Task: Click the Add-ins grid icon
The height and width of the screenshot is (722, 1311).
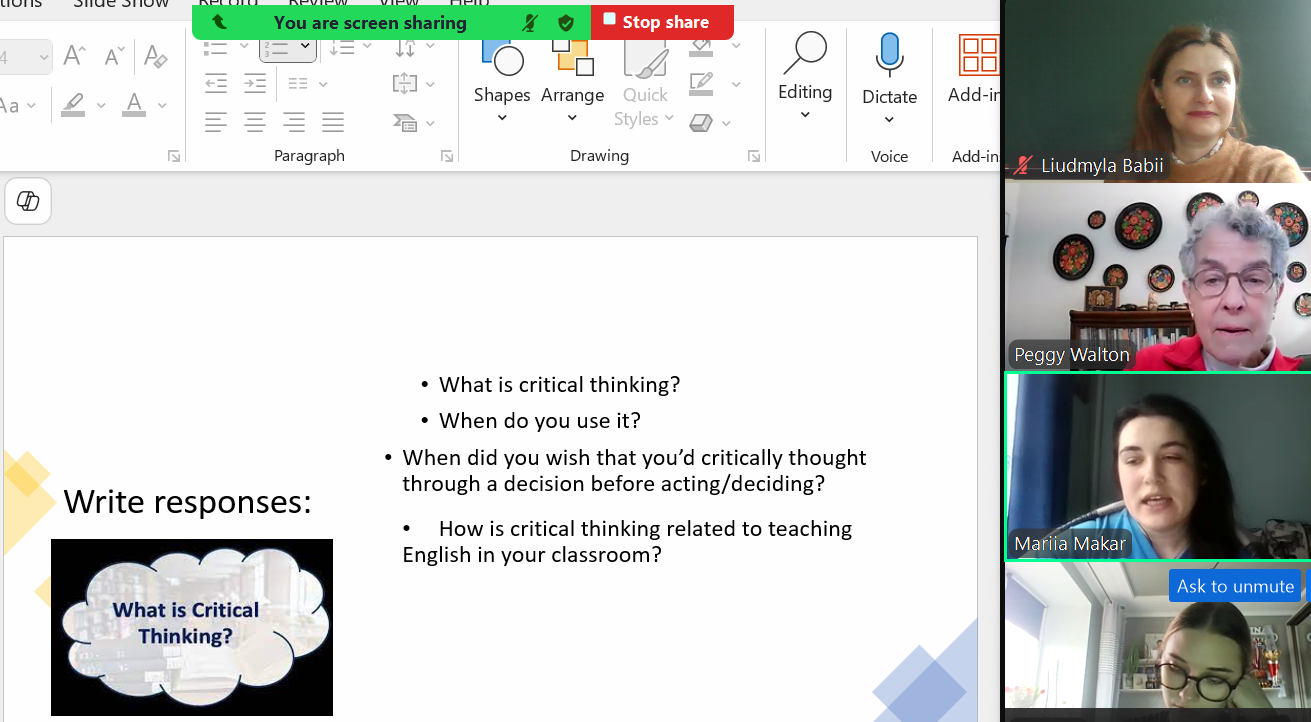Action: click(x=977, y=56)
